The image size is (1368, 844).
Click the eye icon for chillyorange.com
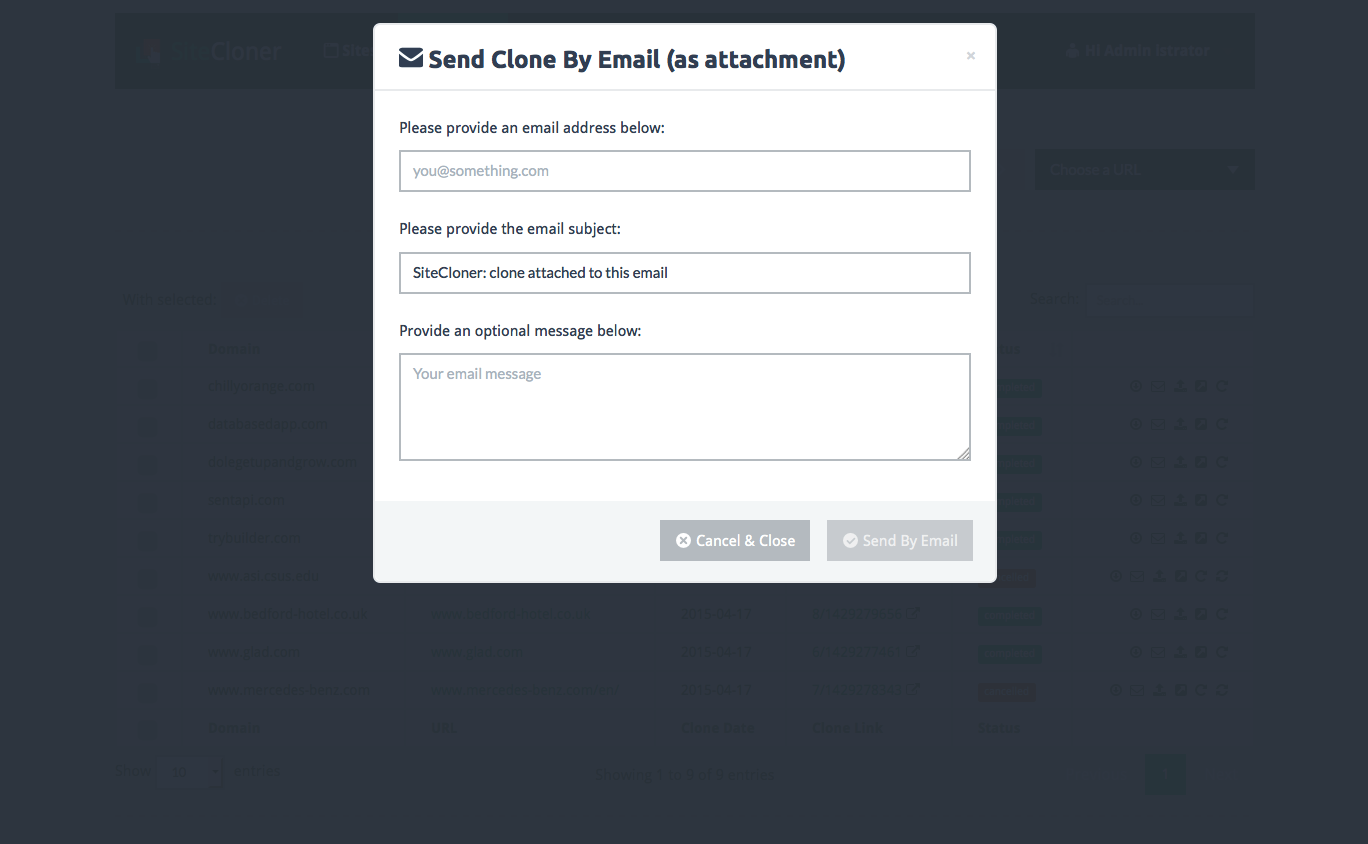(x=1136, y=386)
